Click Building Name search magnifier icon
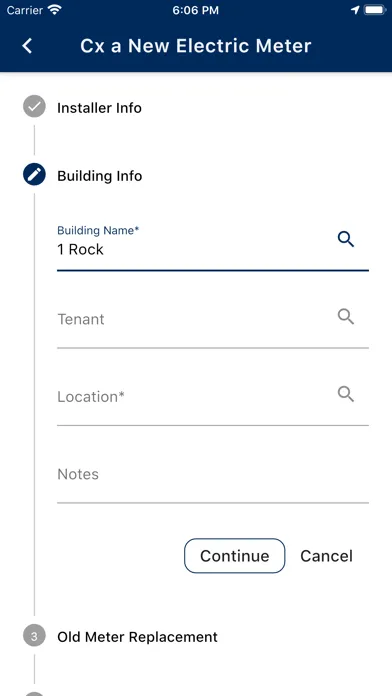392x696 pixels. click(x=346, y=239)
